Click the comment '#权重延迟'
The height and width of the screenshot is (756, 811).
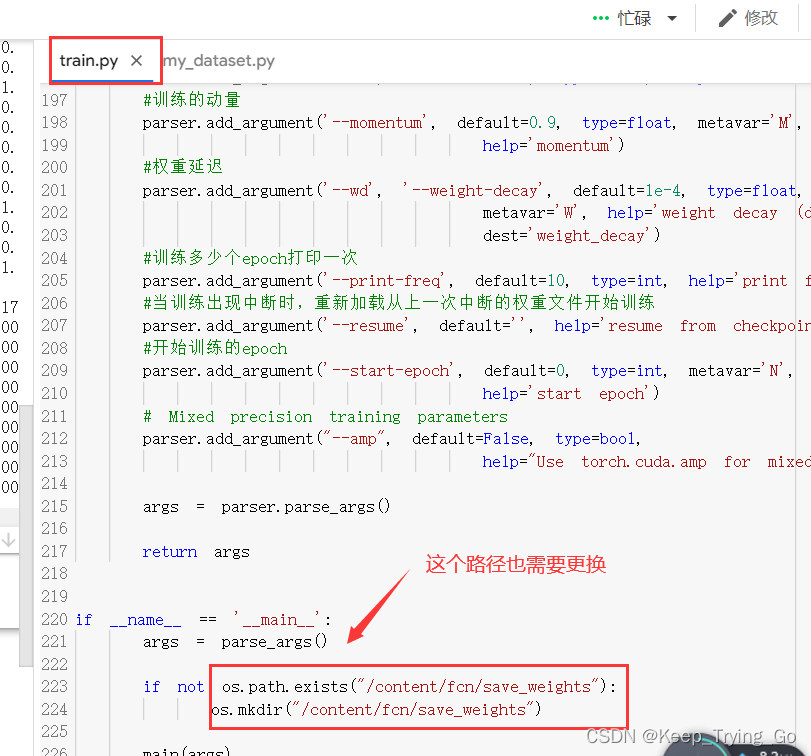pos(183,167)
